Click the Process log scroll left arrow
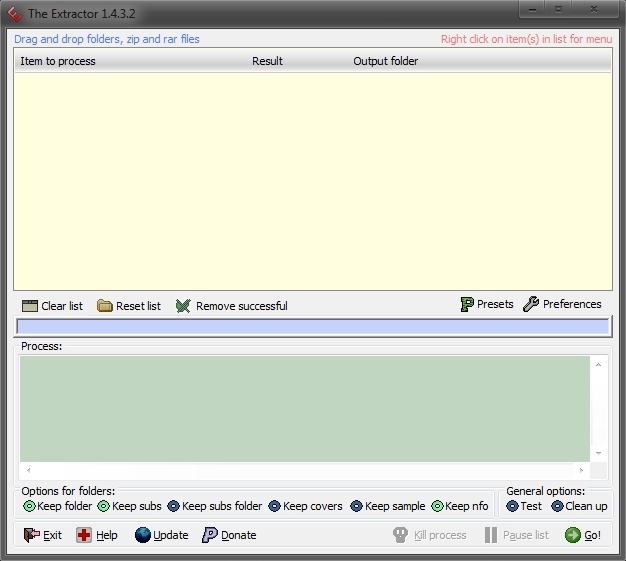This screenshot has height=561, width=626. [28, 470]
